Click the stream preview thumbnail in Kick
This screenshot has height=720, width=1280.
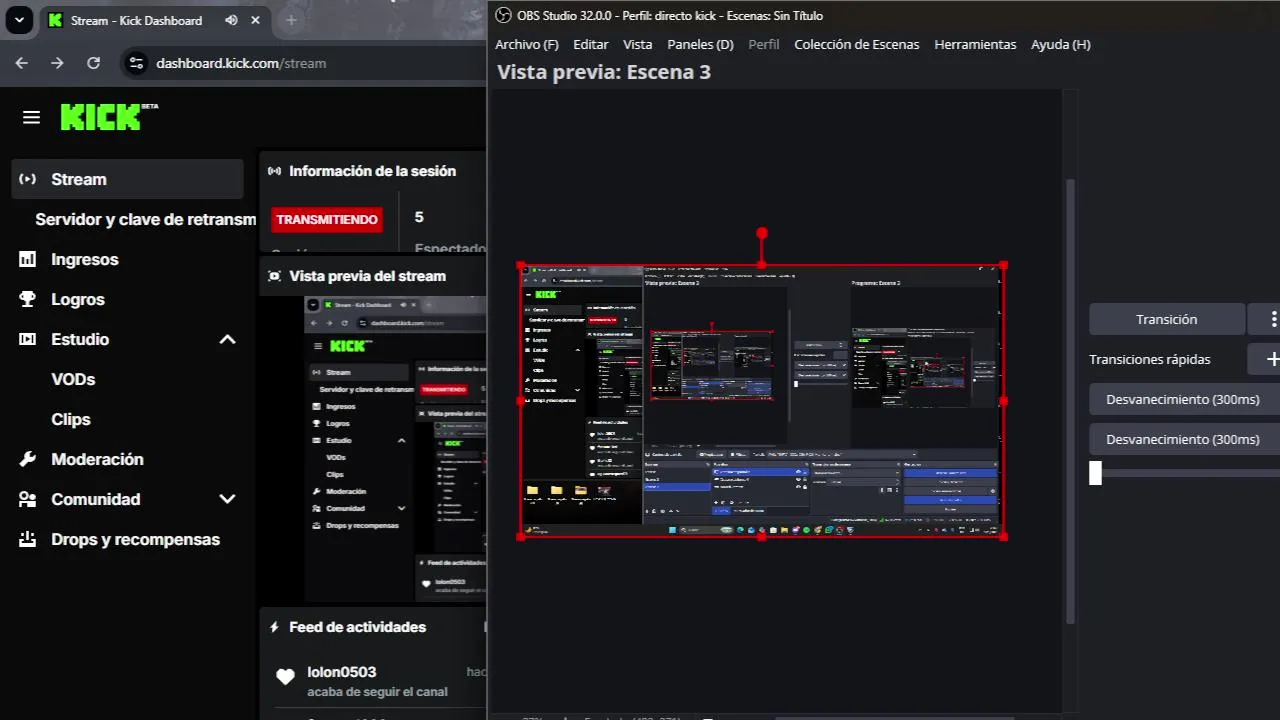coord(395,448)
